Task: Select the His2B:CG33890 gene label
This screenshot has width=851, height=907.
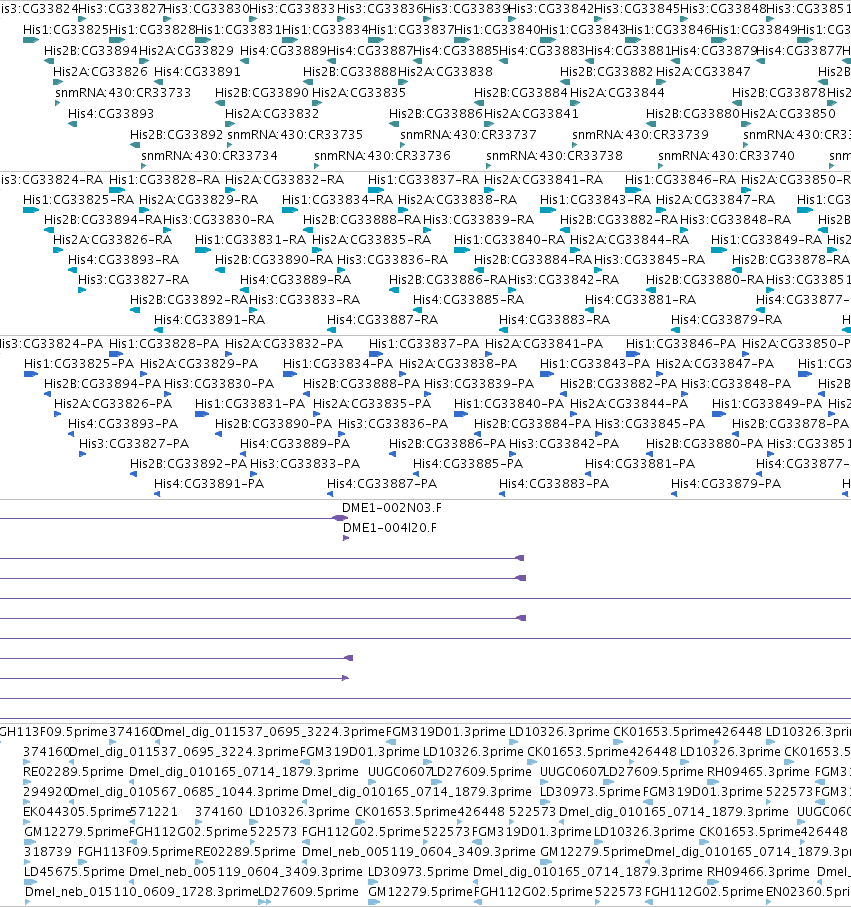Action: [x=262, y=92]
